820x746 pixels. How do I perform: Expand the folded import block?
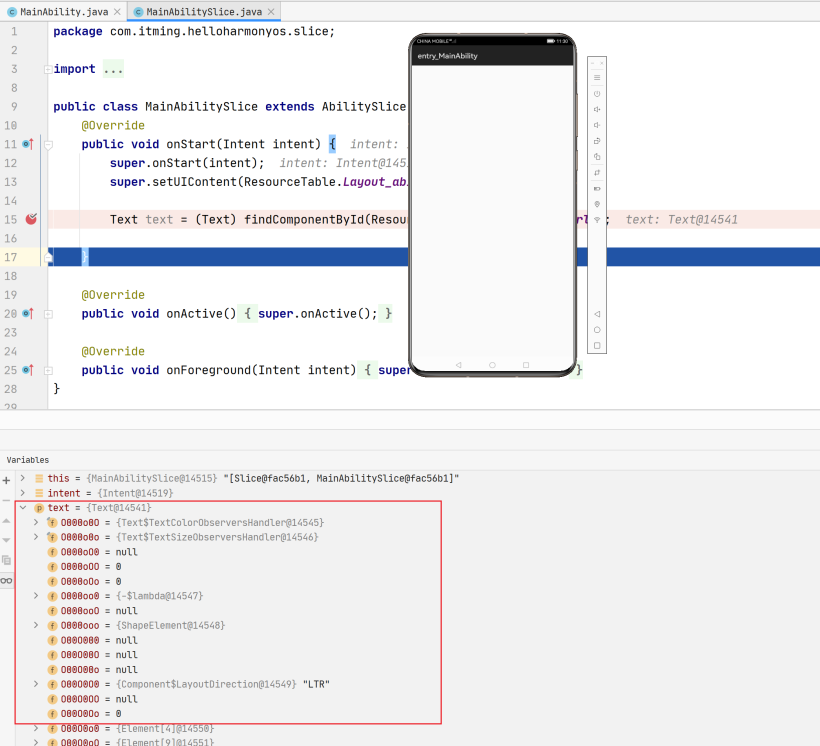point(48,69)
